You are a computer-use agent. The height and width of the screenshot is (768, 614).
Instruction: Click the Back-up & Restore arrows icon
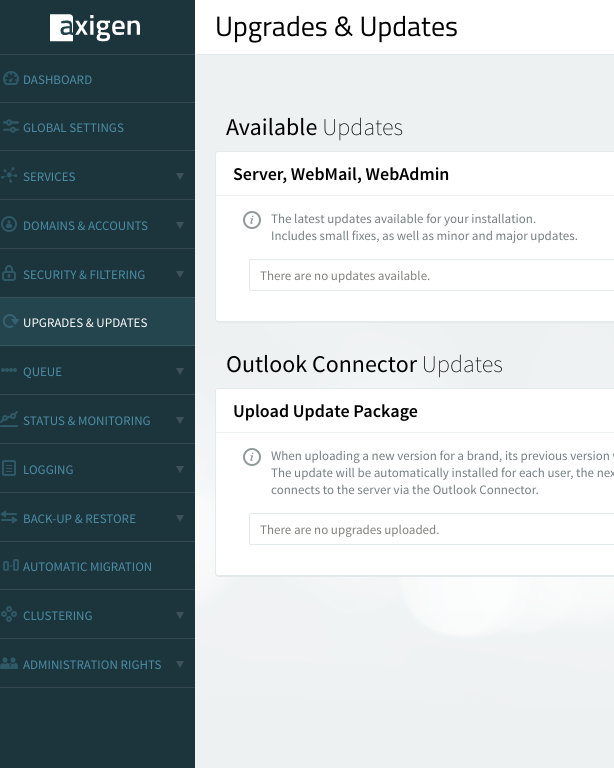[9, 517]
